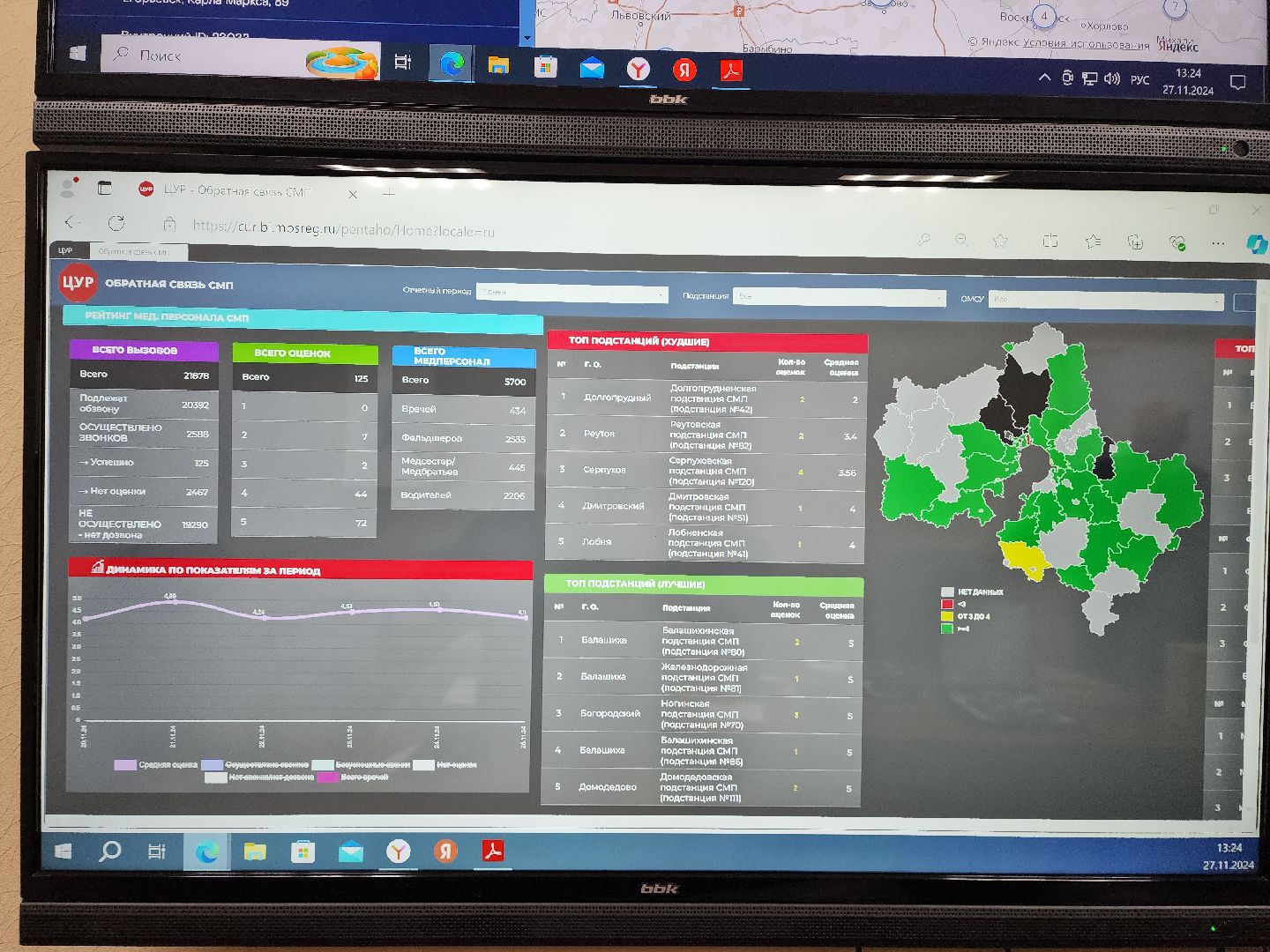Open Edge split screen icon
Viewport: 1270px width, 952px height.
pyautogui.click(x=1050, y=241)
